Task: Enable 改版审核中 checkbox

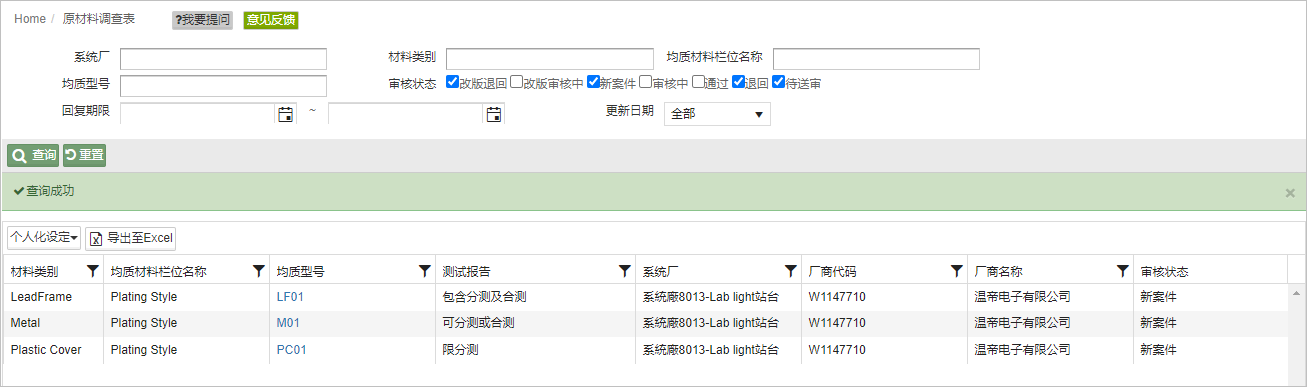Action: pyautogui.click(x=516, y=82)
